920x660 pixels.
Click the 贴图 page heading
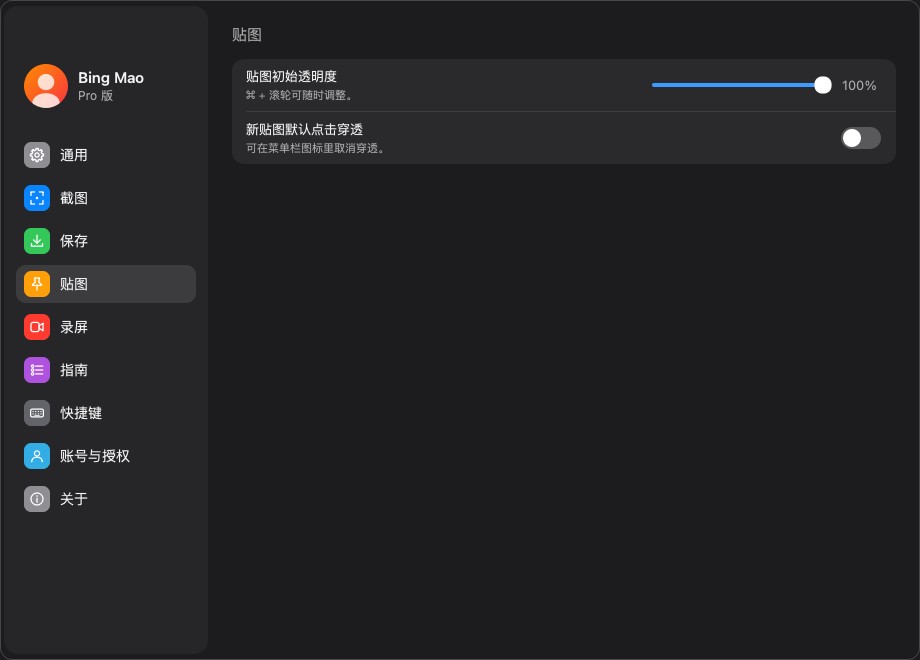(x=247, y=35)
